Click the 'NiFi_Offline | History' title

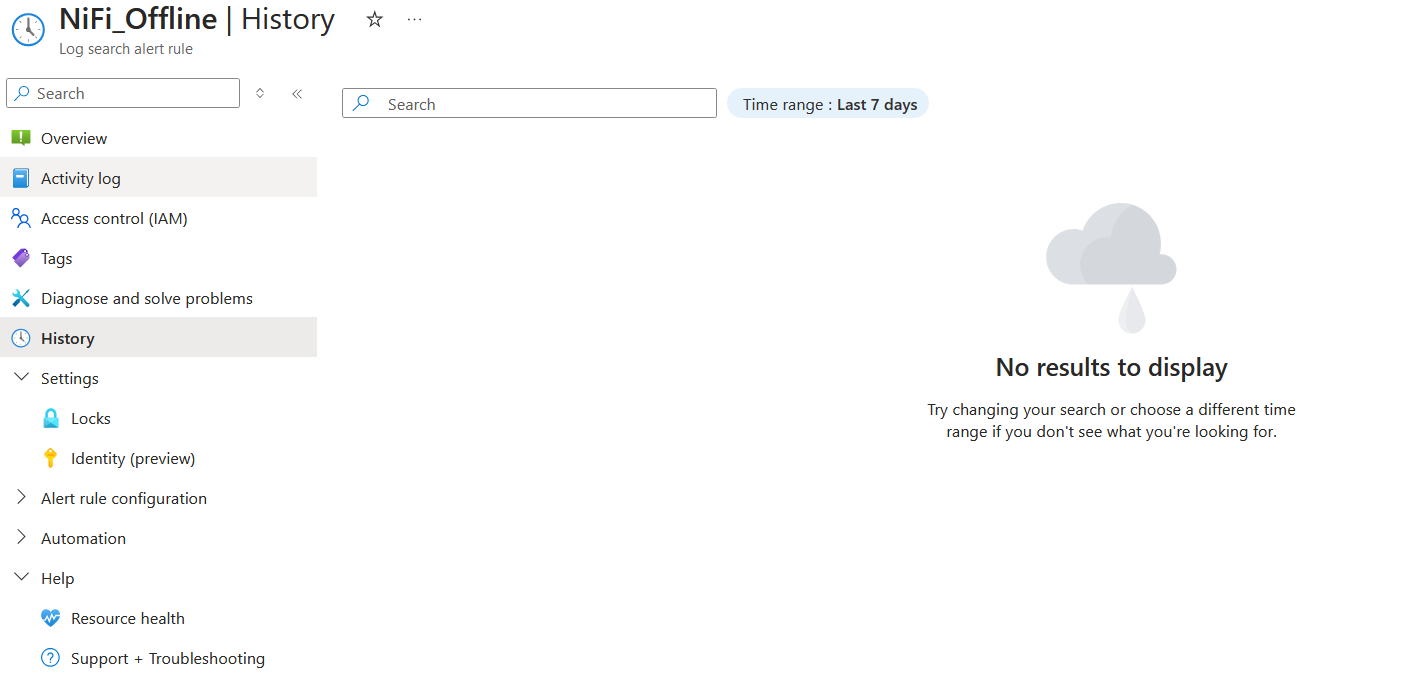197,19
